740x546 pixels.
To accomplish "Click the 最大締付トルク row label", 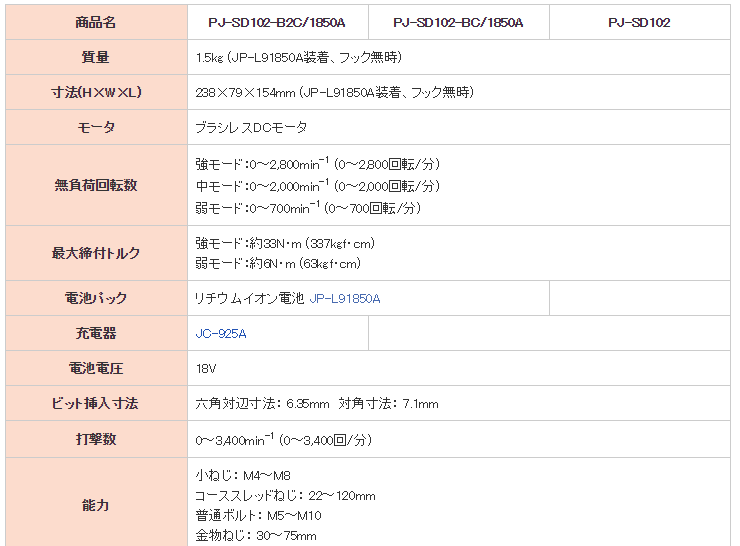I will 96,253.
